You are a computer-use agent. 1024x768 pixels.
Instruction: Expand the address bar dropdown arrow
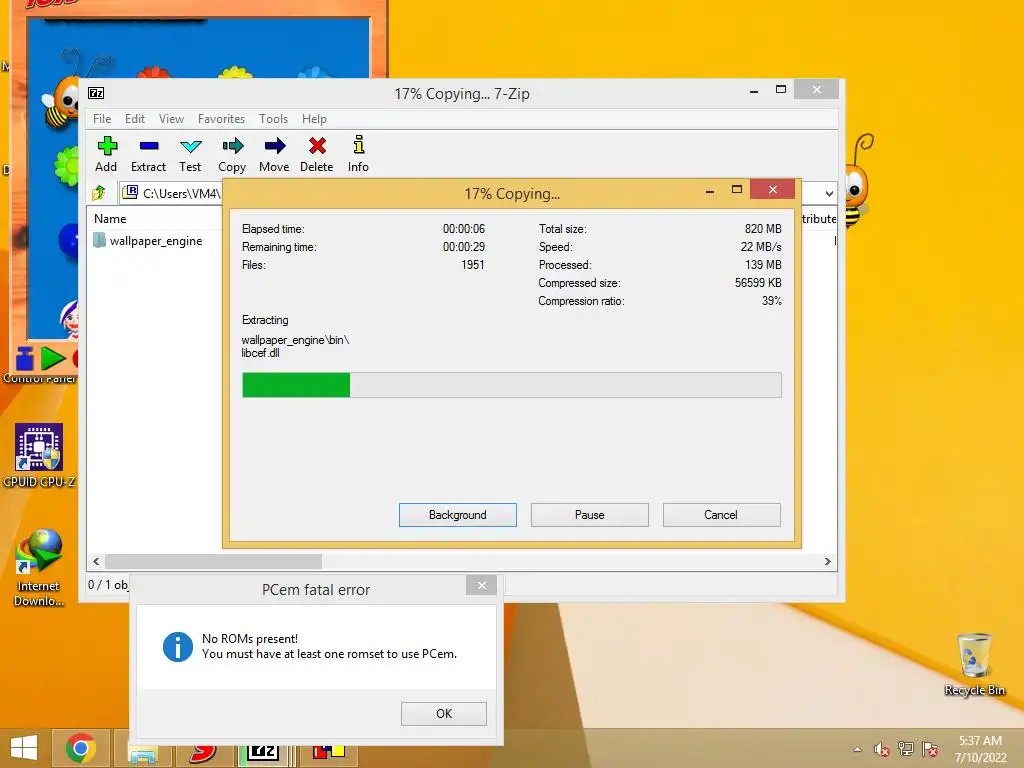829,194
